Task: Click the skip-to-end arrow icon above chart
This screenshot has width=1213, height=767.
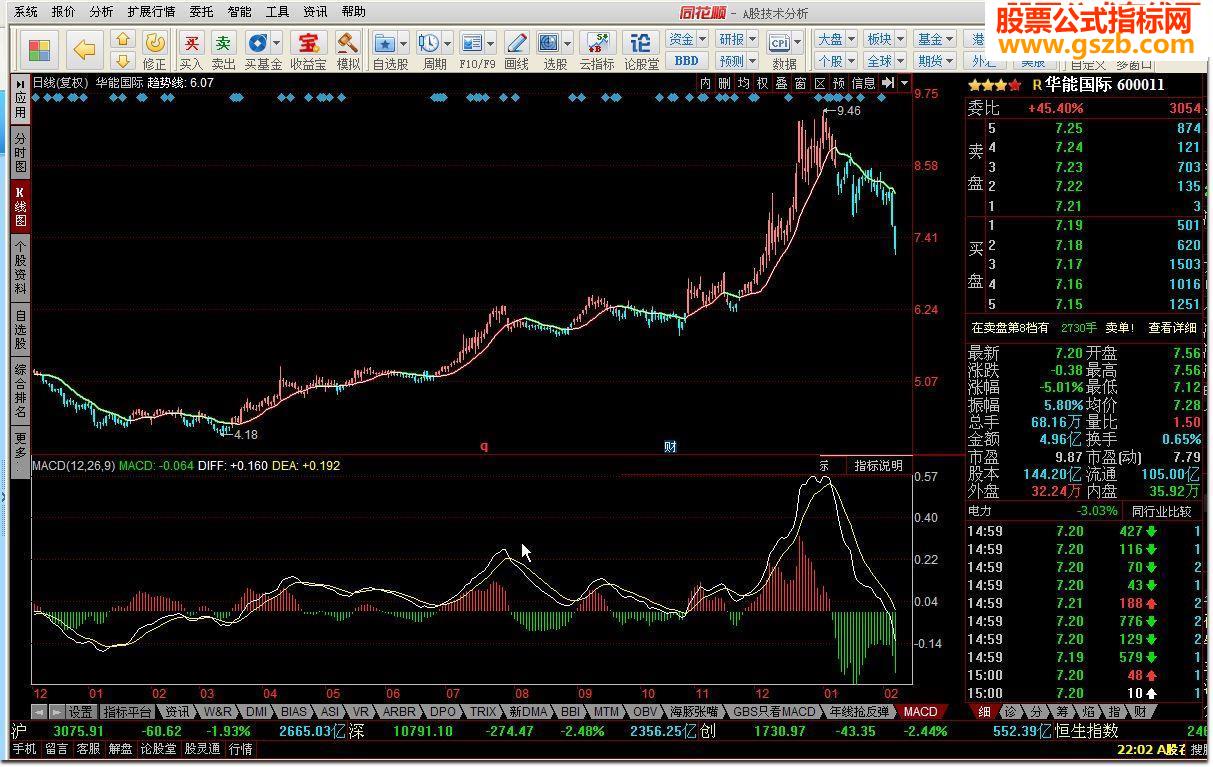Action: click(886, 83)
